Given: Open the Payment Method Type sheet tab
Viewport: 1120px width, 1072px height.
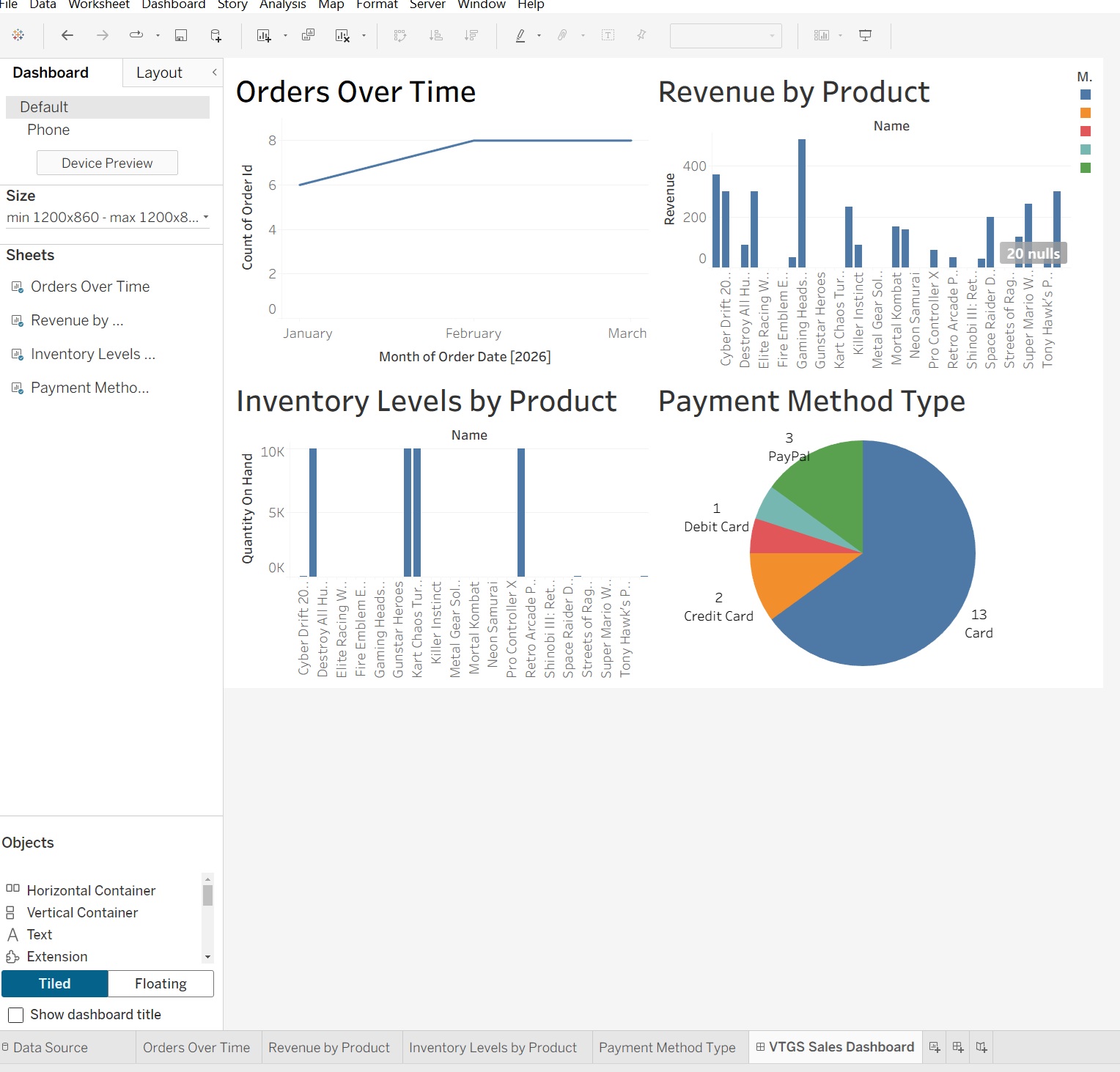Looking at the screenshot, I should [667, 1047].
